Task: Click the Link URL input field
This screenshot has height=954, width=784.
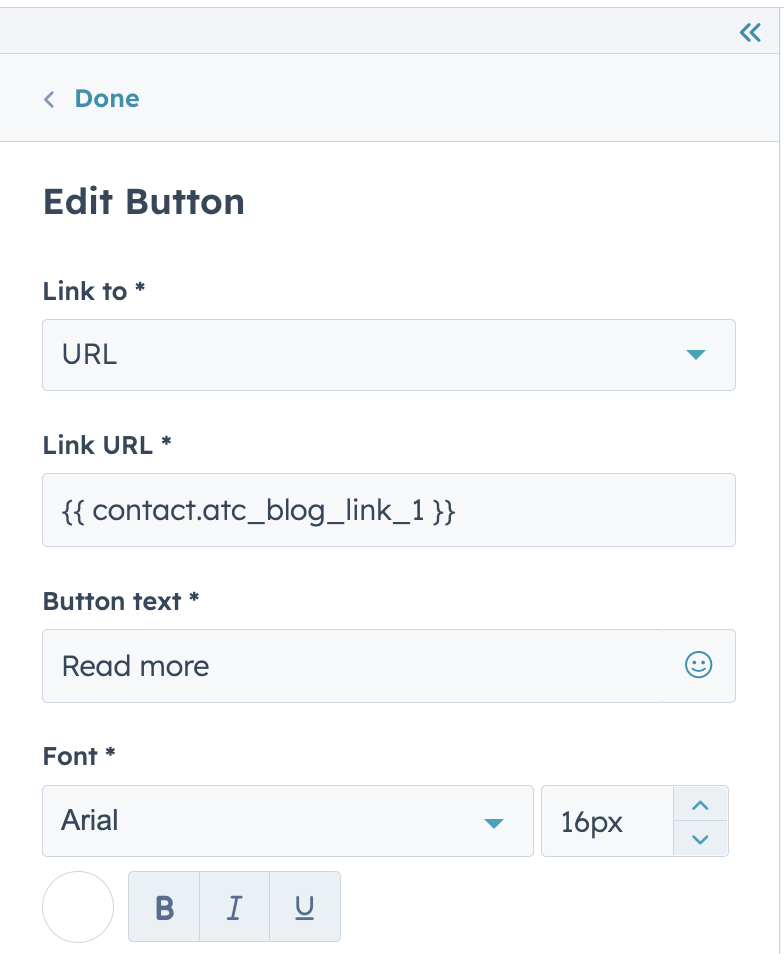Action: pos(389,510)
